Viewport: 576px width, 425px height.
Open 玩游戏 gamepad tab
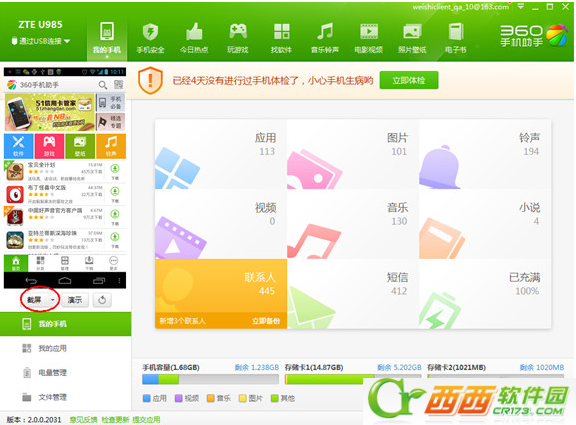(238, 39)
